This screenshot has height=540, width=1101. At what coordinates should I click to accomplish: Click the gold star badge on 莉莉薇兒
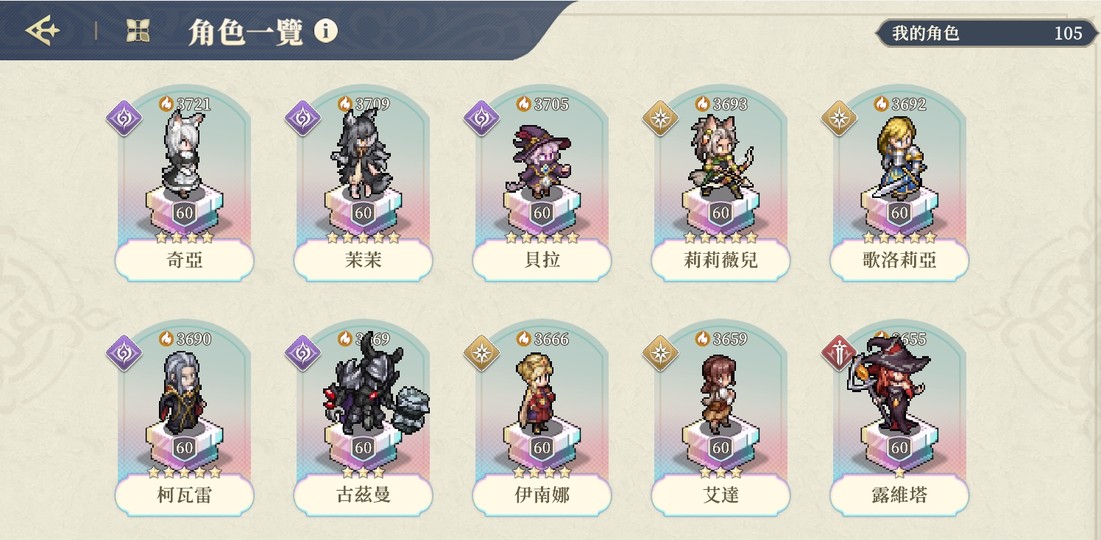point(661,118)
